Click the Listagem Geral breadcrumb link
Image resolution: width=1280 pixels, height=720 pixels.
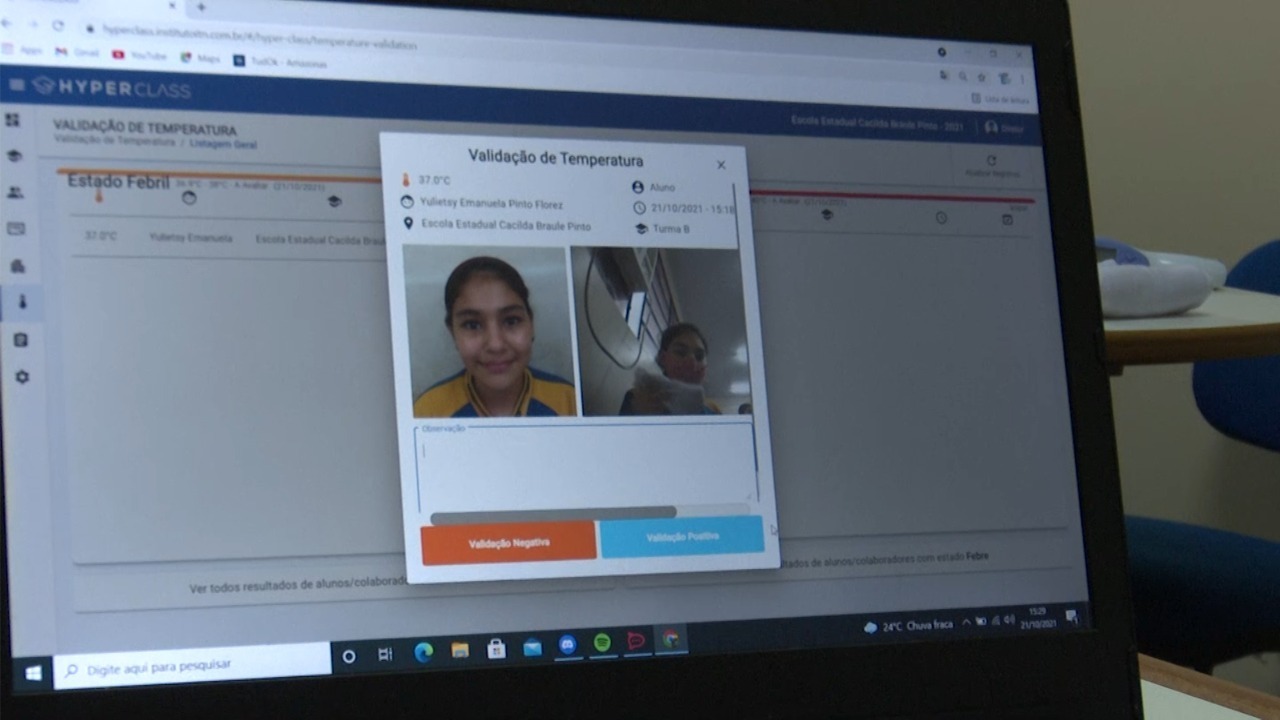click(223, 145)
